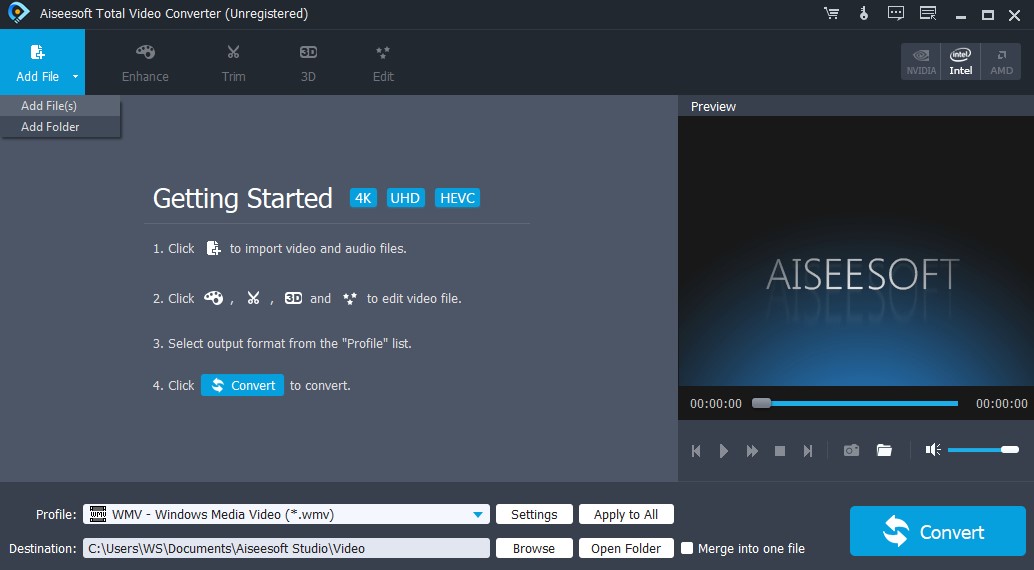Open profile Settings
Image resolution: width=1034 pixels, height=570 pixels.
point(534,515)
